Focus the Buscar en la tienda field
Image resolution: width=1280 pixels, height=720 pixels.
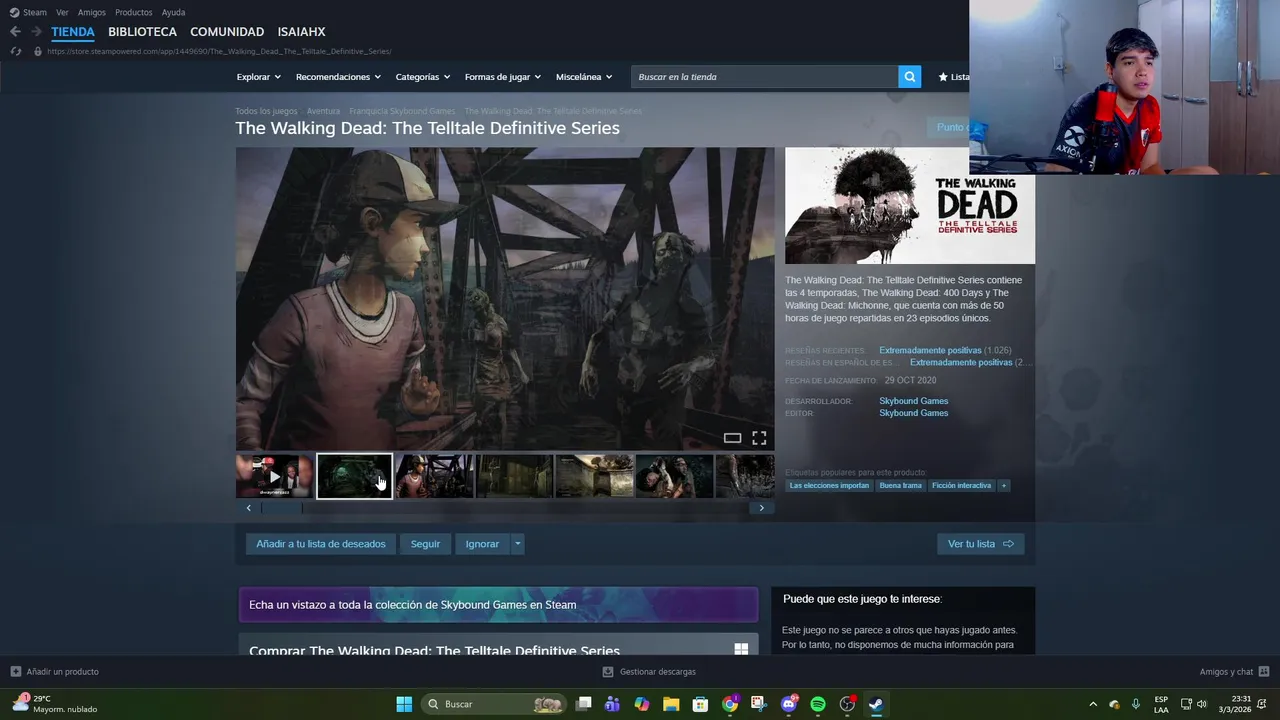[x=764, y=76]
